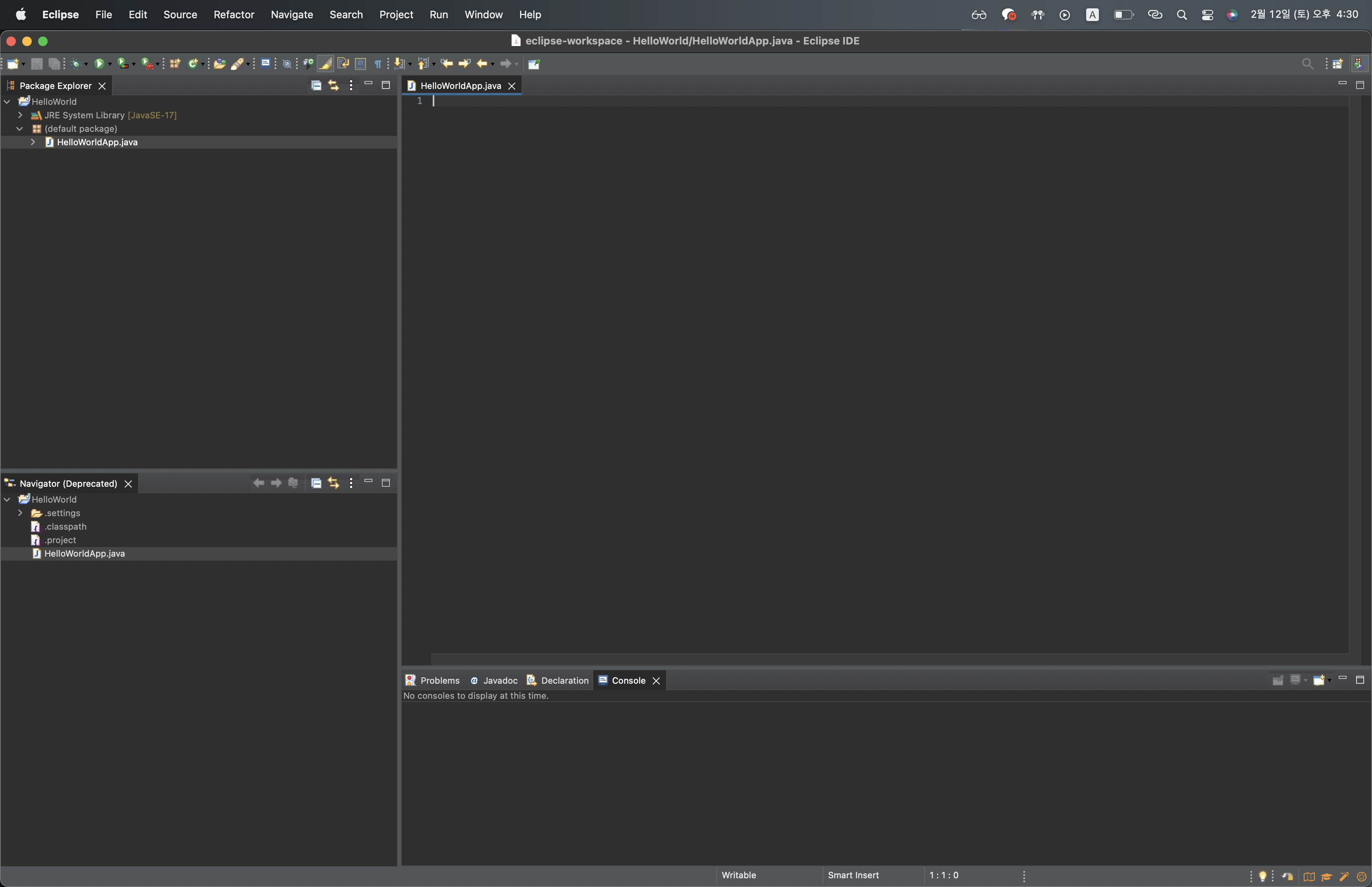Open the Refactor menu

coord(234,14)
